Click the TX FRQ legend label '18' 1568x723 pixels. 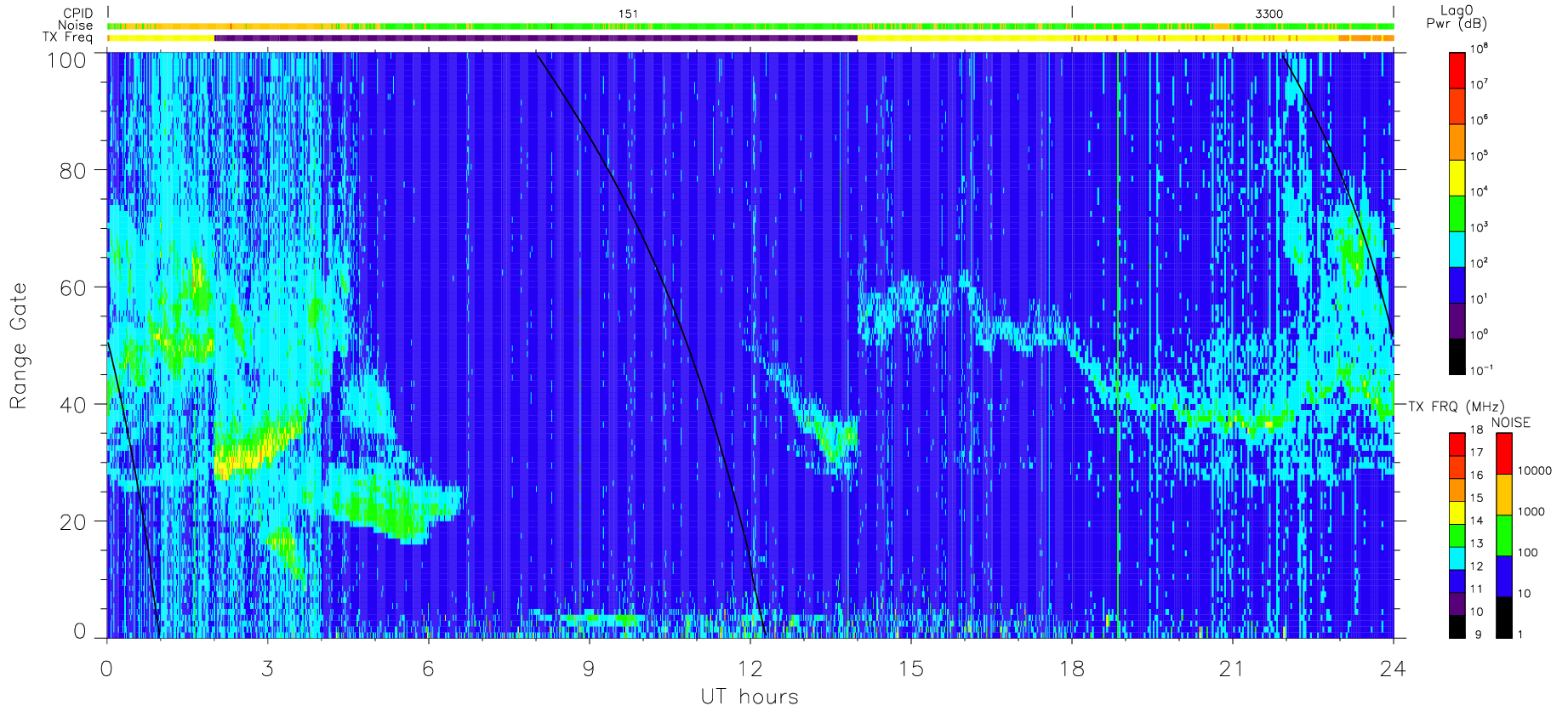tap(1476, 430)
